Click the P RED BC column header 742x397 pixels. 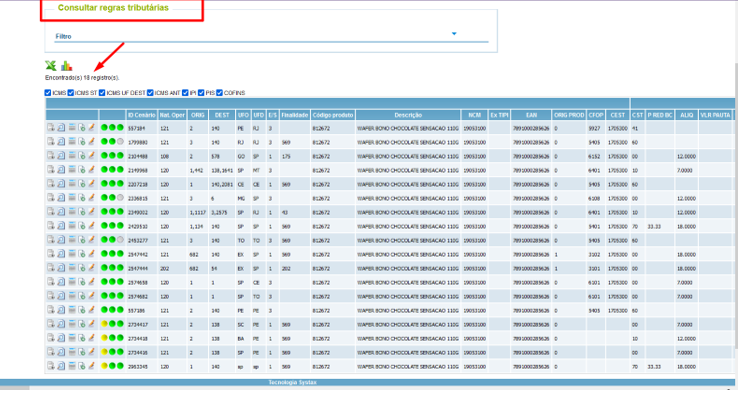660,115
